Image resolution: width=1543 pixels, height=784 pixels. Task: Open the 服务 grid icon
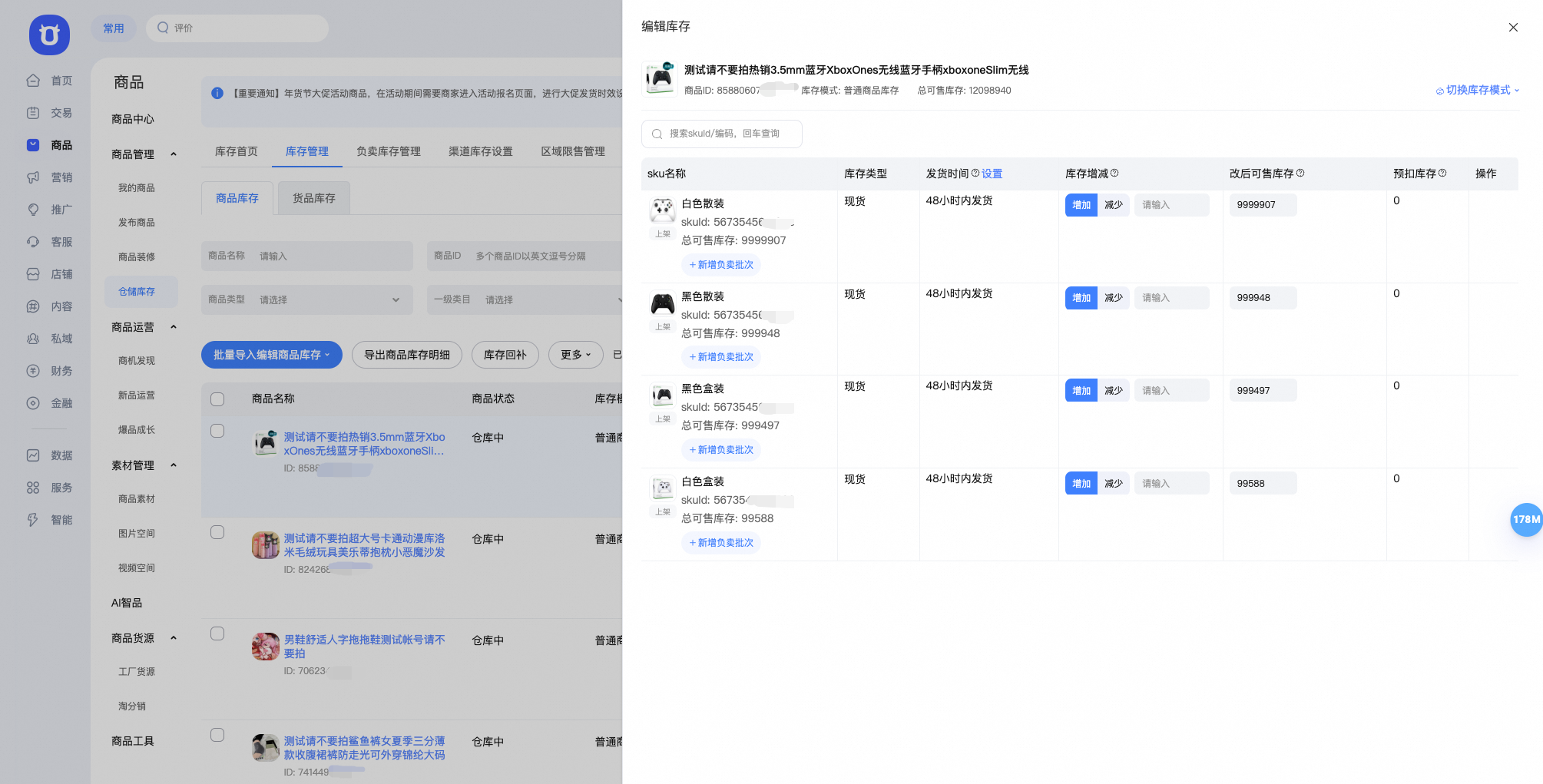[33, 488]
